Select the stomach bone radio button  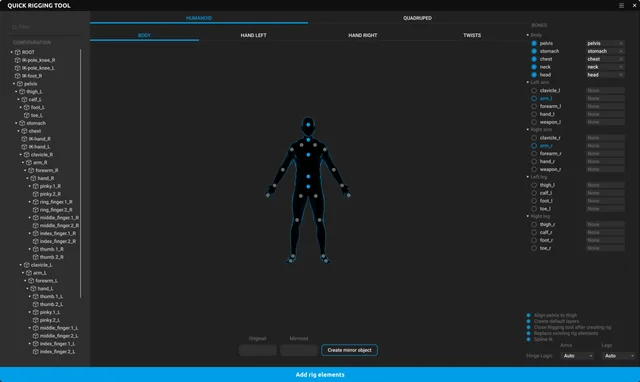(534, 51)
